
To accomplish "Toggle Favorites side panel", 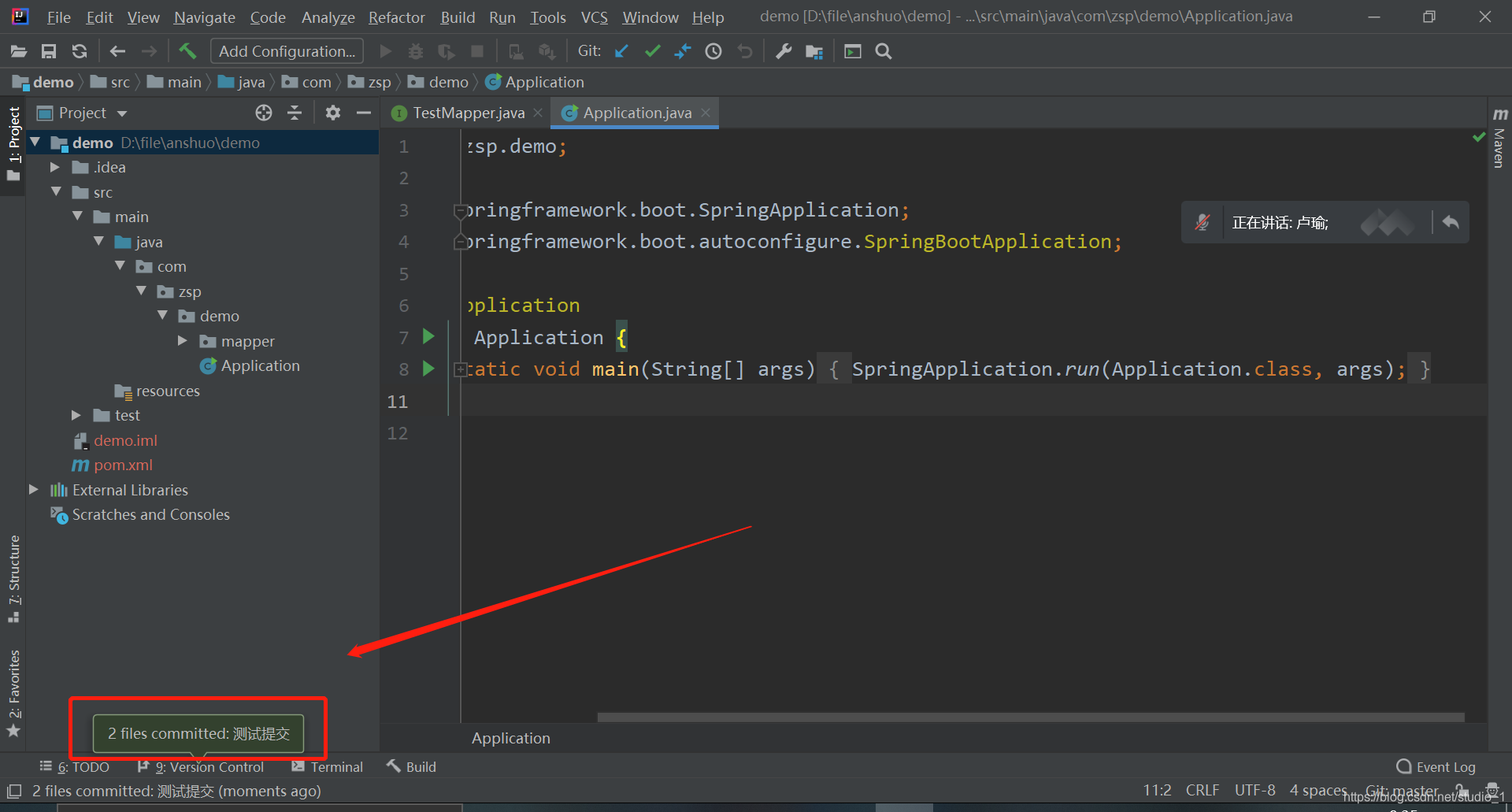I will tap(13, 693).
